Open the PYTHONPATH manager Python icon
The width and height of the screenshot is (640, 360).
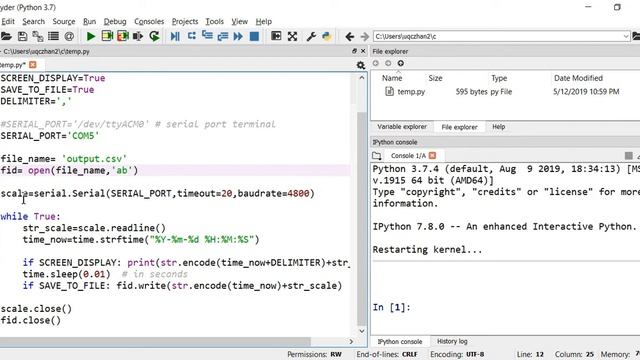click(327, 36)
